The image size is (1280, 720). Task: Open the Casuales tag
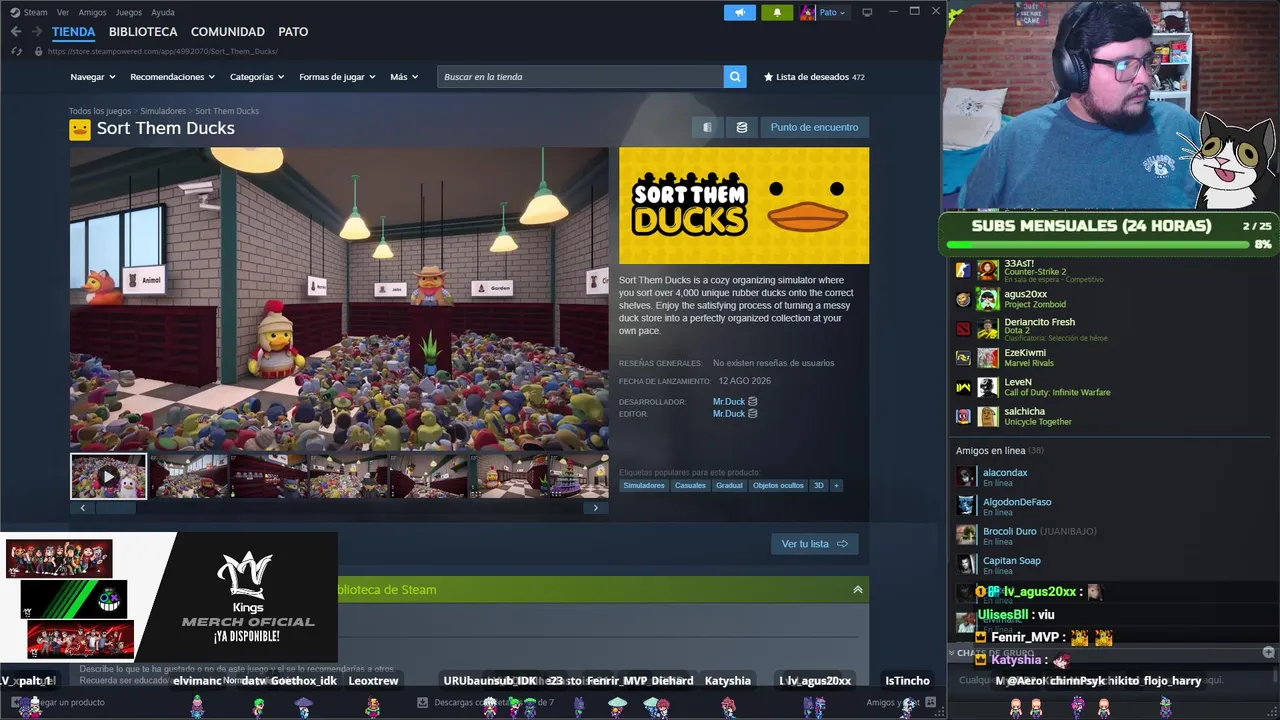point(690,486)
